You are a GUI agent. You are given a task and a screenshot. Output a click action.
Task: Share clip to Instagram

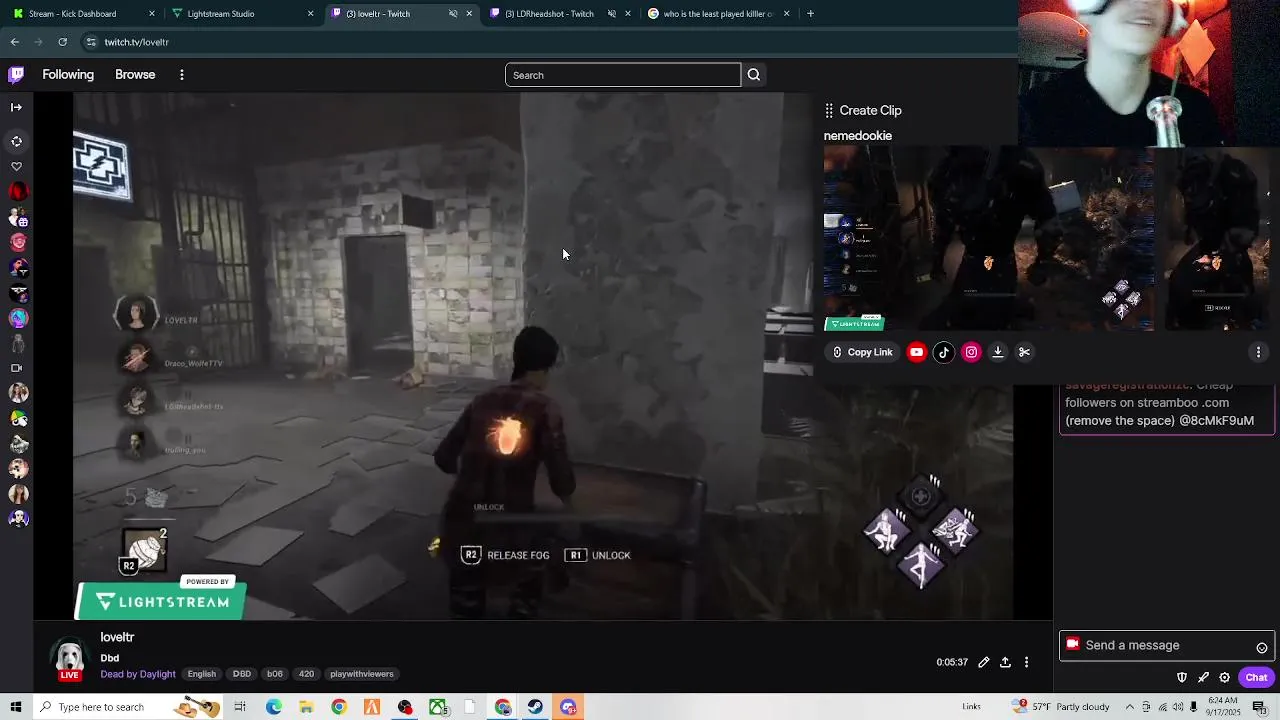(971, 352)
